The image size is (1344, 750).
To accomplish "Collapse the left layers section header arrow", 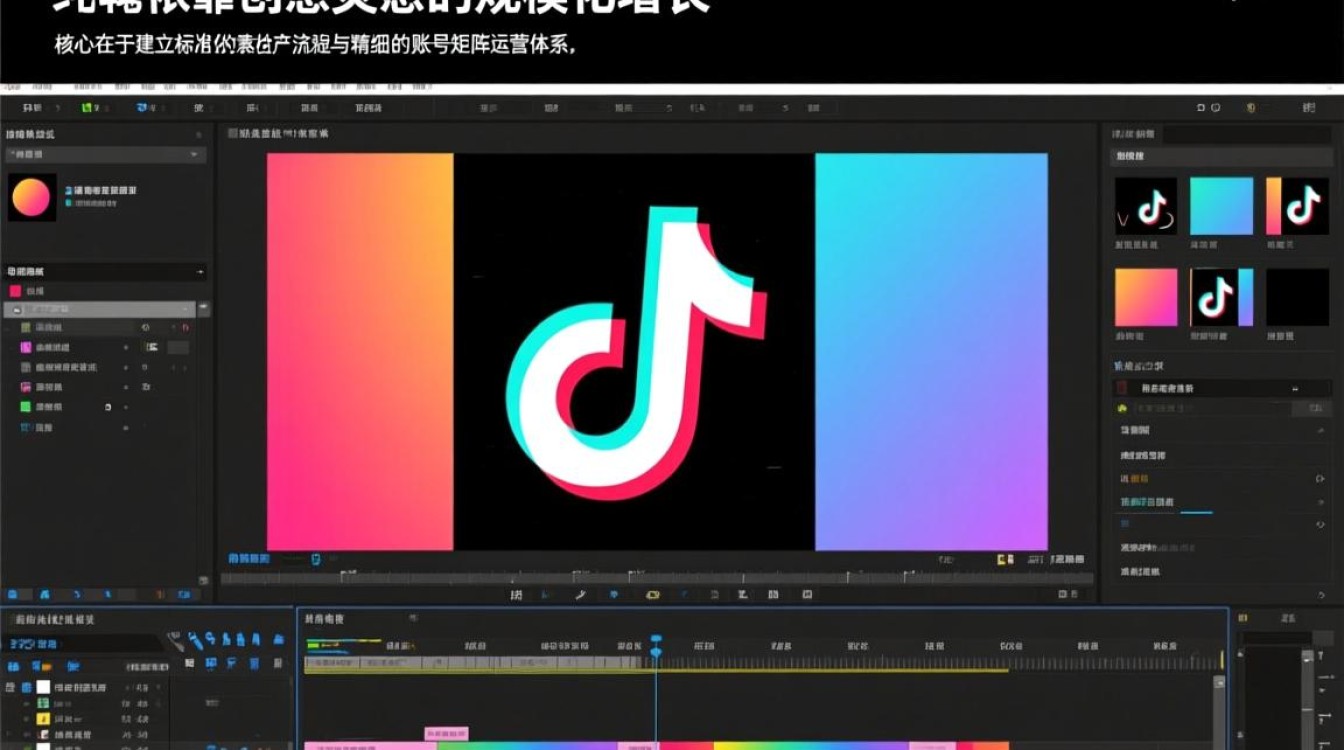I will (x=200, y=272).
